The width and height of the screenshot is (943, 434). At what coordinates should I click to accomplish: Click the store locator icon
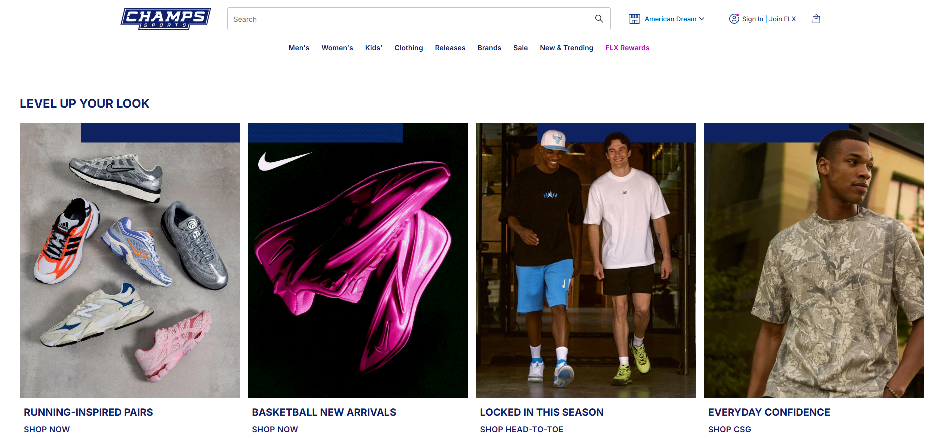[x=634, y=19]
